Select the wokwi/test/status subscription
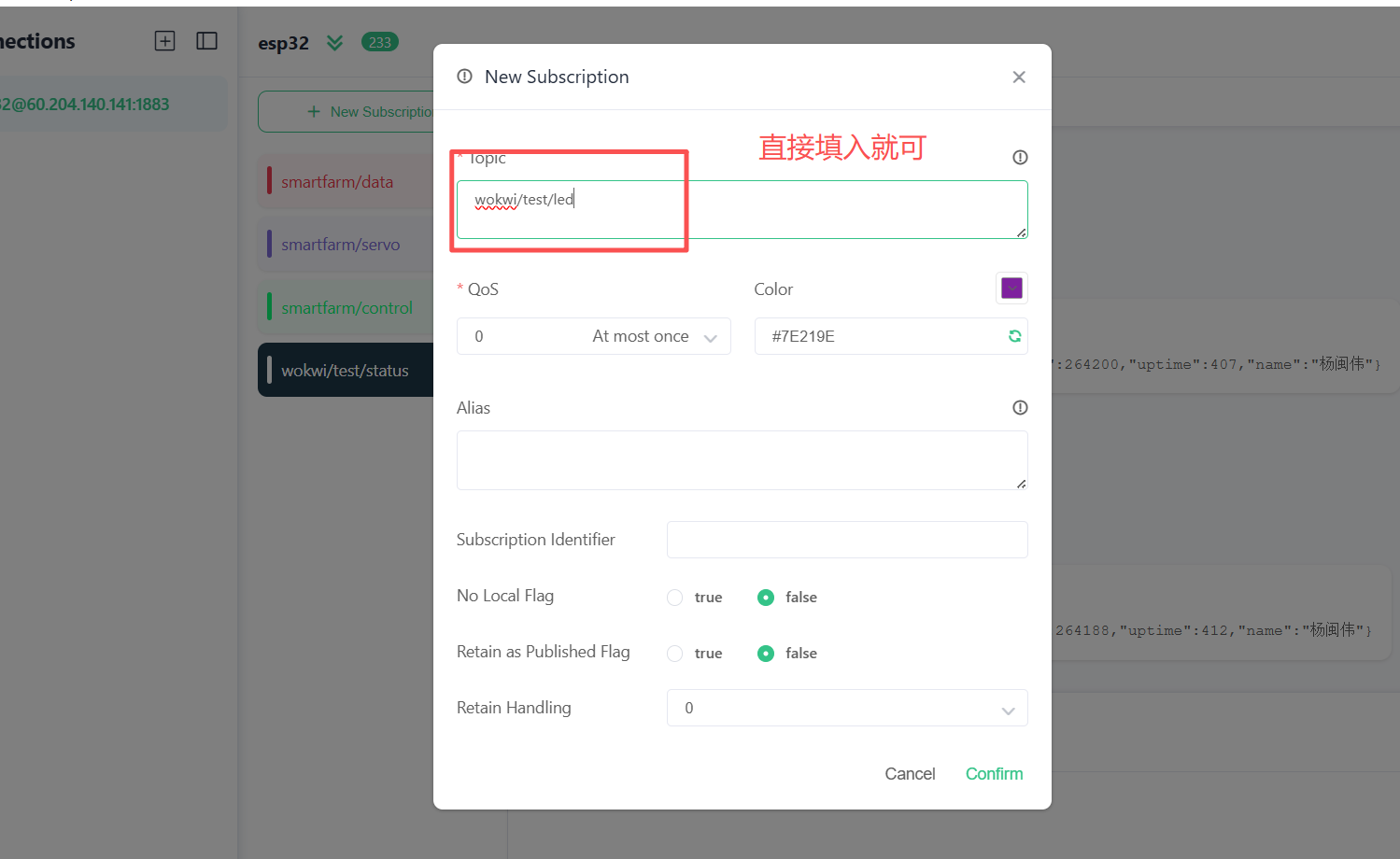1400x859 pixels. click(345, 371)
